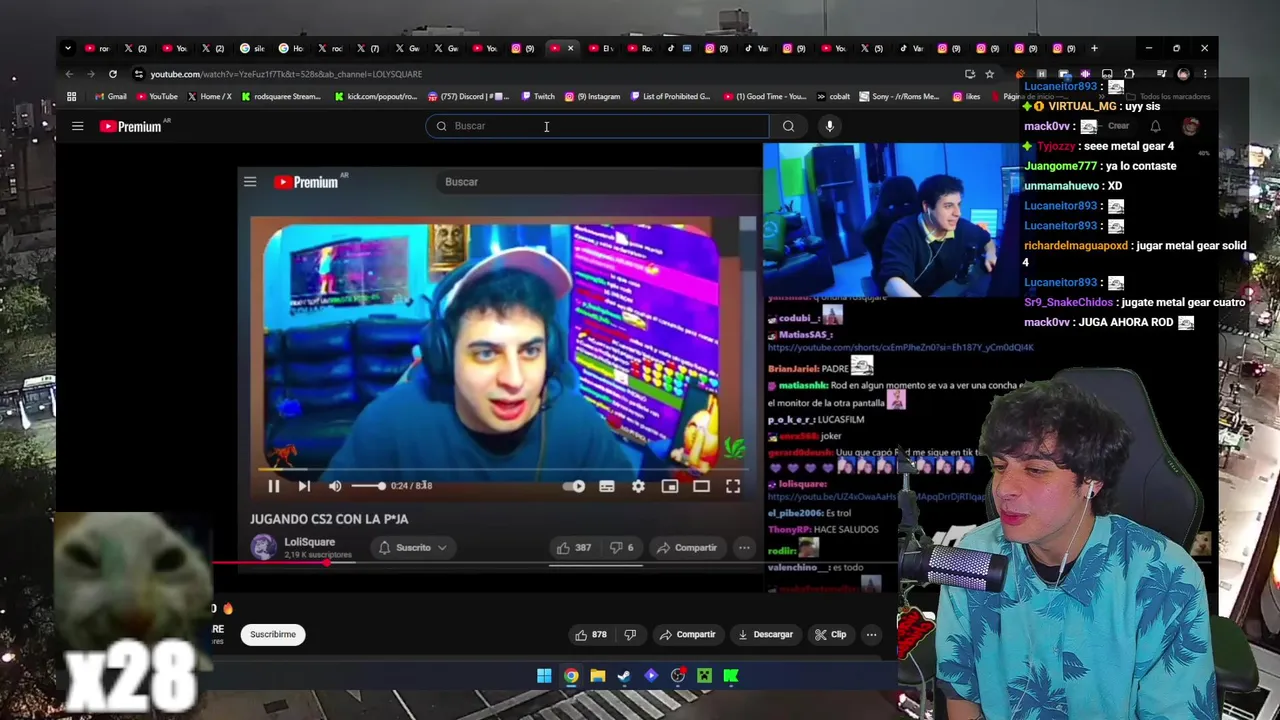Open the cobalt bookmark
1280x720 pixels.
(833, 97)
